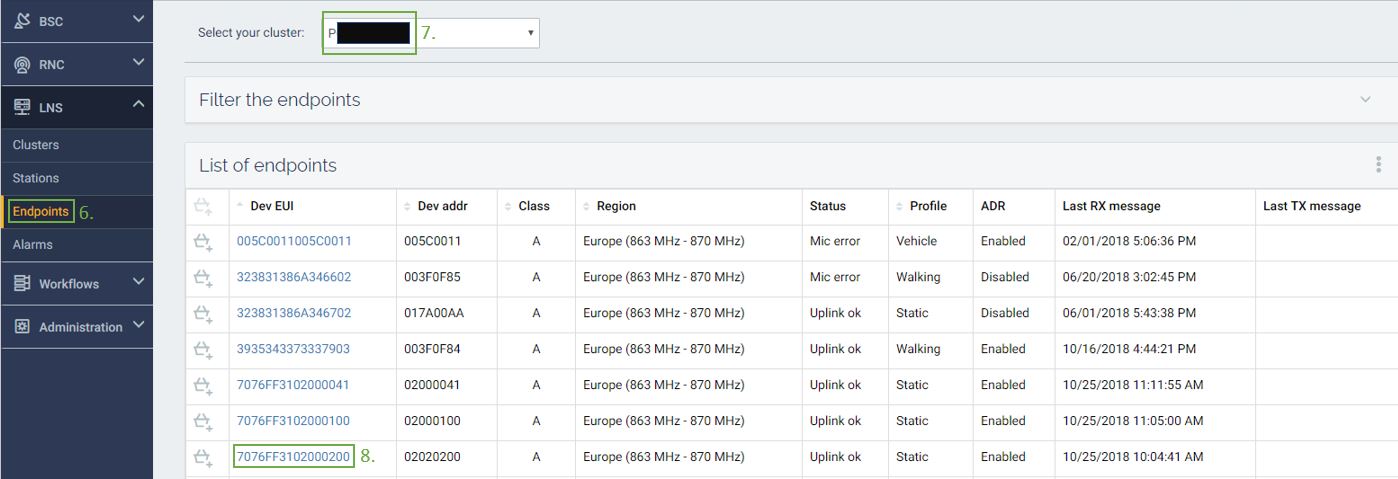This screenshot has width=1398, height=479.
Task: Open the three-dot menu for List of endpoints
Action: pyautogui.click(x=1378, y=165)
